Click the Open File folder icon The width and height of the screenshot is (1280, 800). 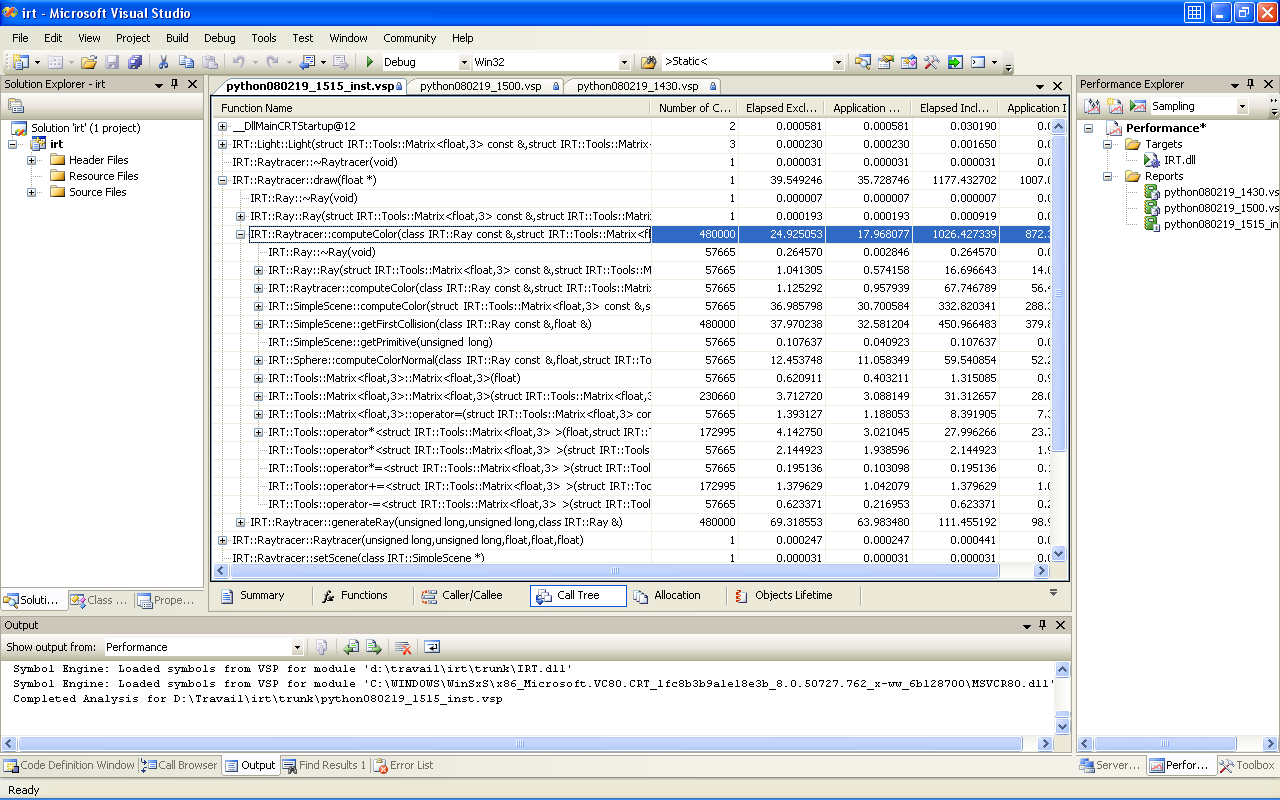click(x=89, y=62)
